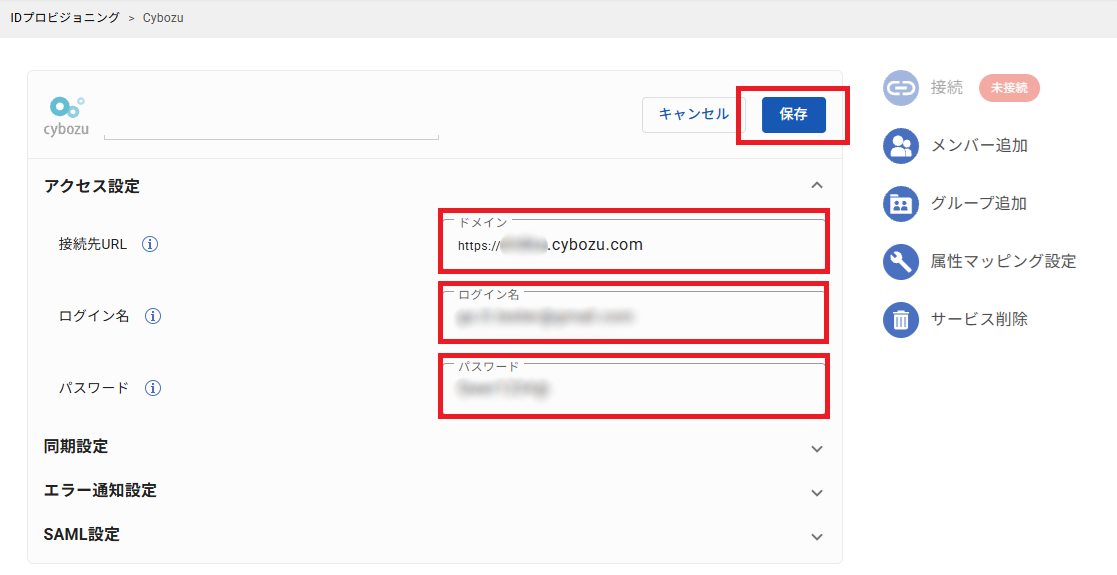The height and width of the screenshot is (575, 1117).
Task: Click the エラー通知設定 heading
Action: pos(100,490)
